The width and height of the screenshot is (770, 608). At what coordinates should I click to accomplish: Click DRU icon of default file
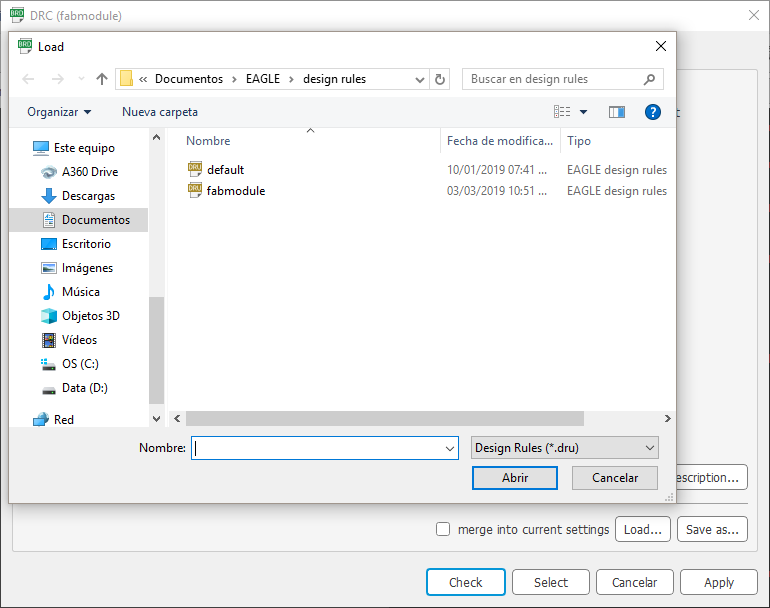point(195,169)
